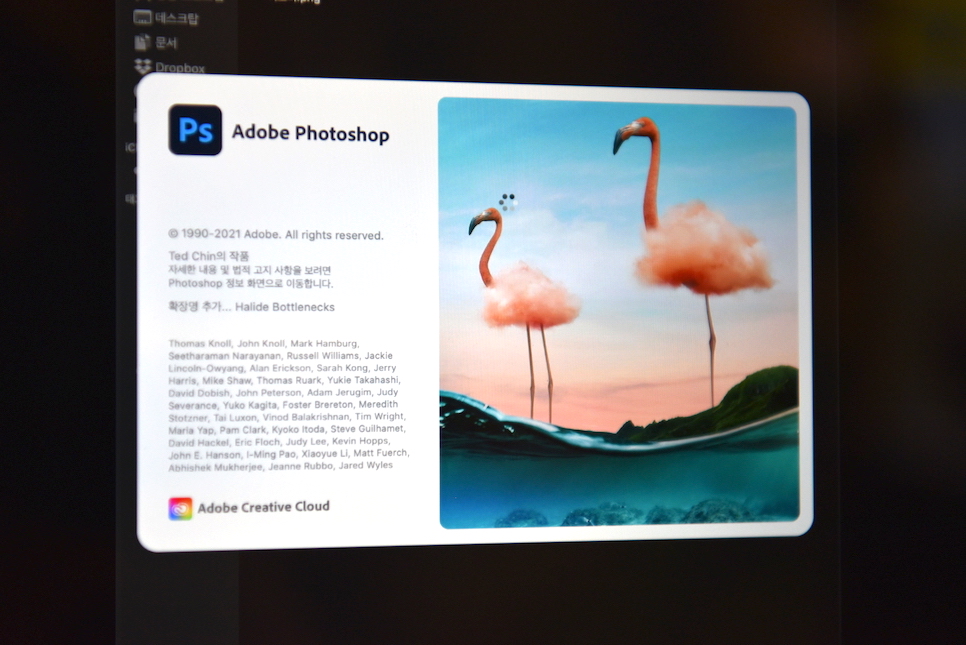Screen dimensions: 966x645
Task: Click the rainbow Creative Cloud icon
Action: (x=180, y=509)
